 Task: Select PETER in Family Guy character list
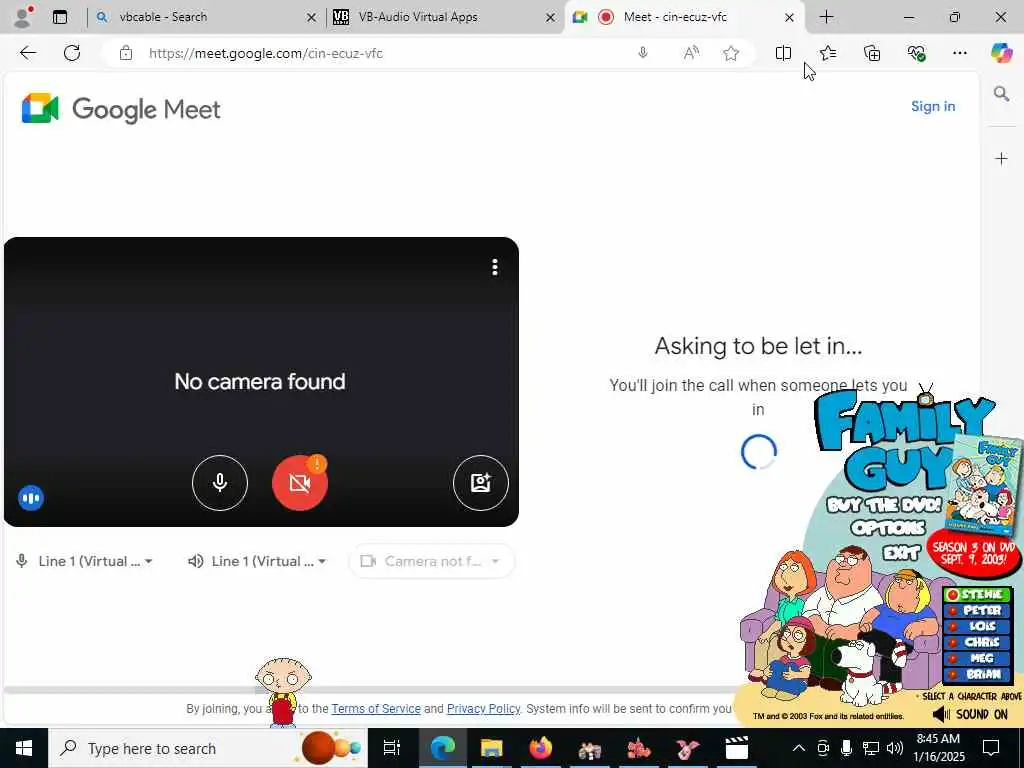click(x=978, y=610)
